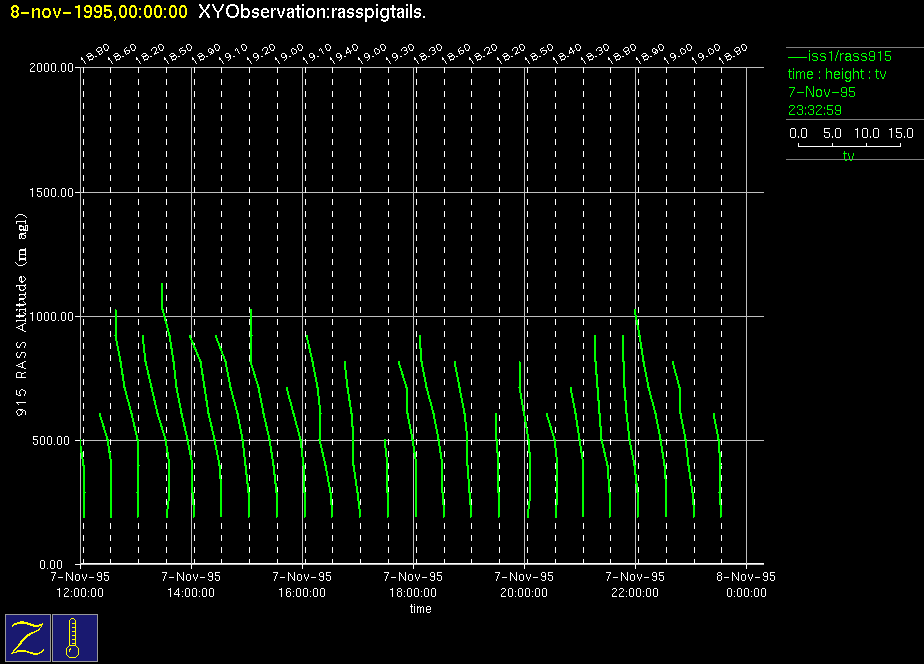Click the yellow Z icon
The width and height of the screenshot is (924, 664).
coord(28,637)
